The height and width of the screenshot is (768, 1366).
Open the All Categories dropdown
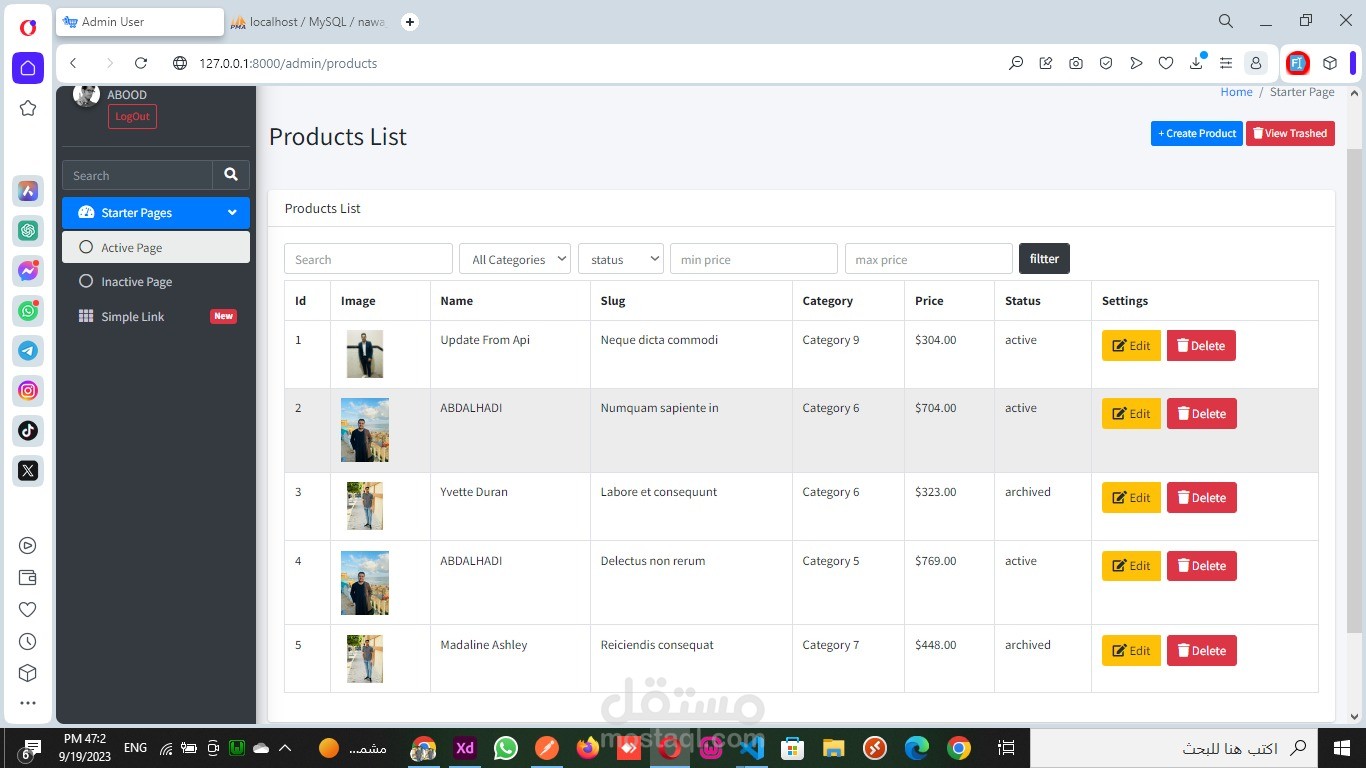point(515,259)
